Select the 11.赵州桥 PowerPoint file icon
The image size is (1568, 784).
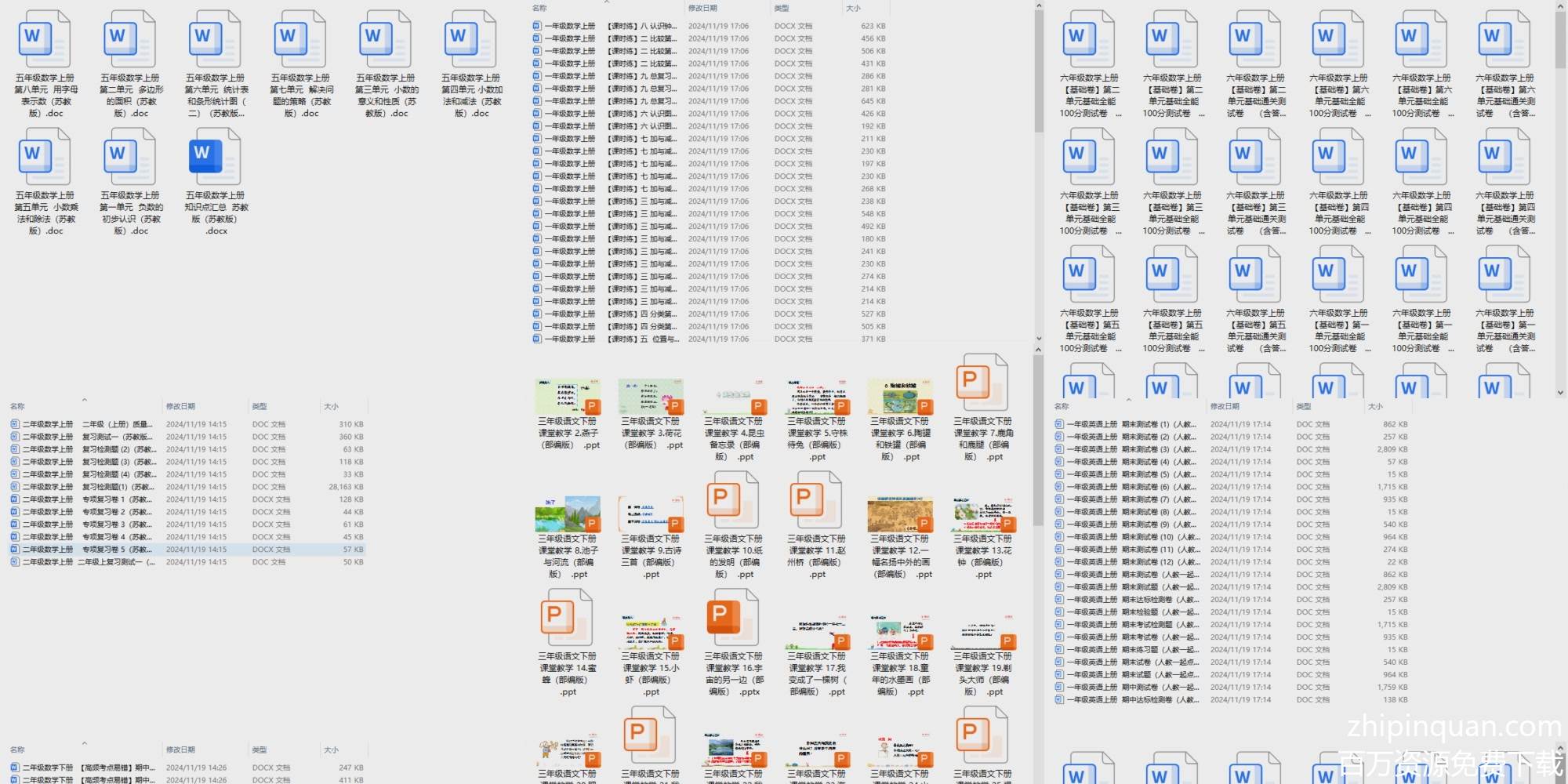815,500
